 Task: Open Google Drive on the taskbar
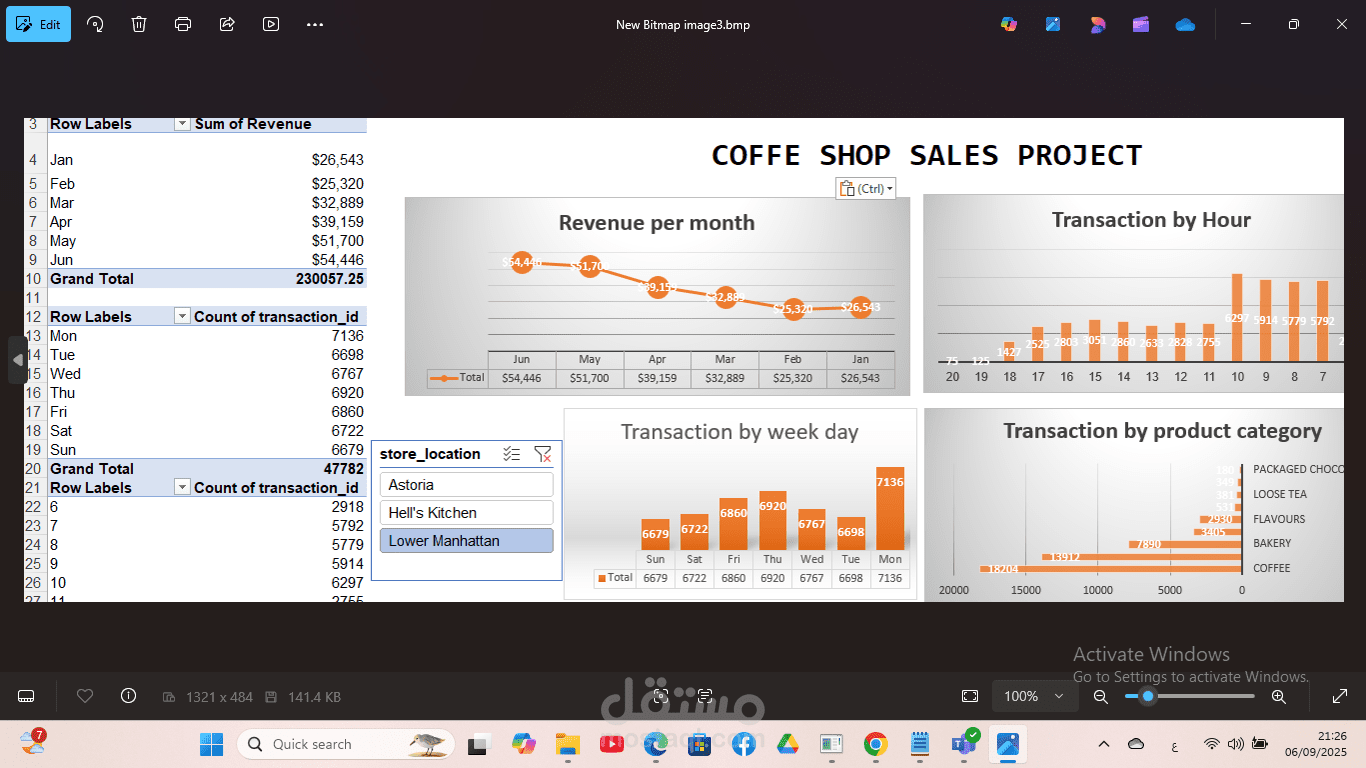coord(787,744)
